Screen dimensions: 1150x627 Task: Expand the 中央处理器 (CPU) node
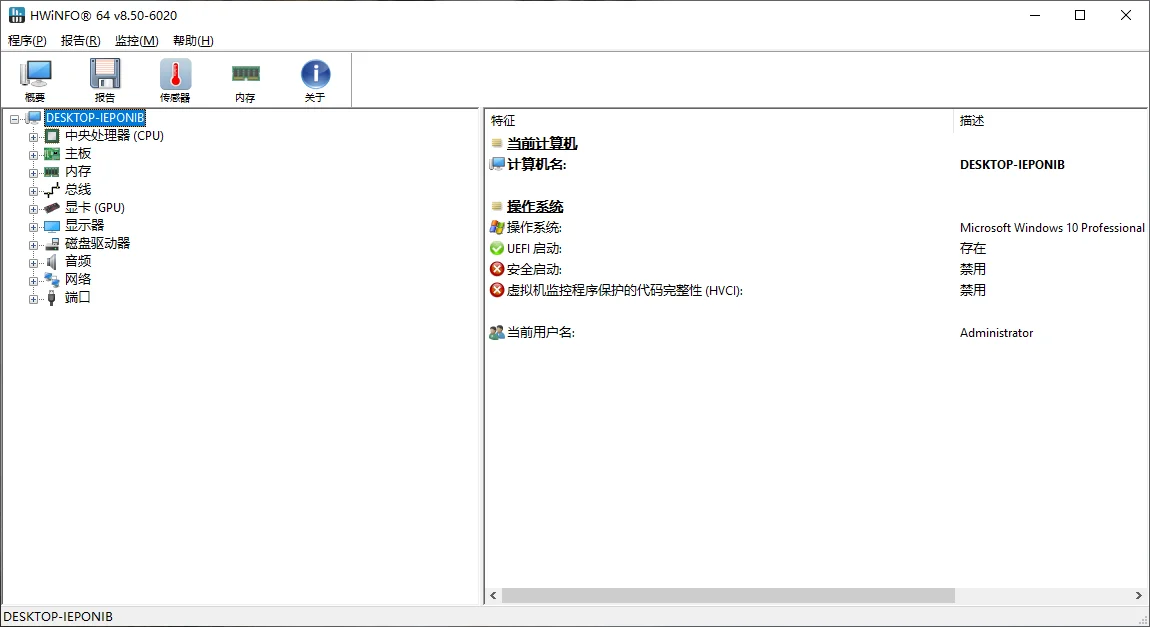click(33, 136)
